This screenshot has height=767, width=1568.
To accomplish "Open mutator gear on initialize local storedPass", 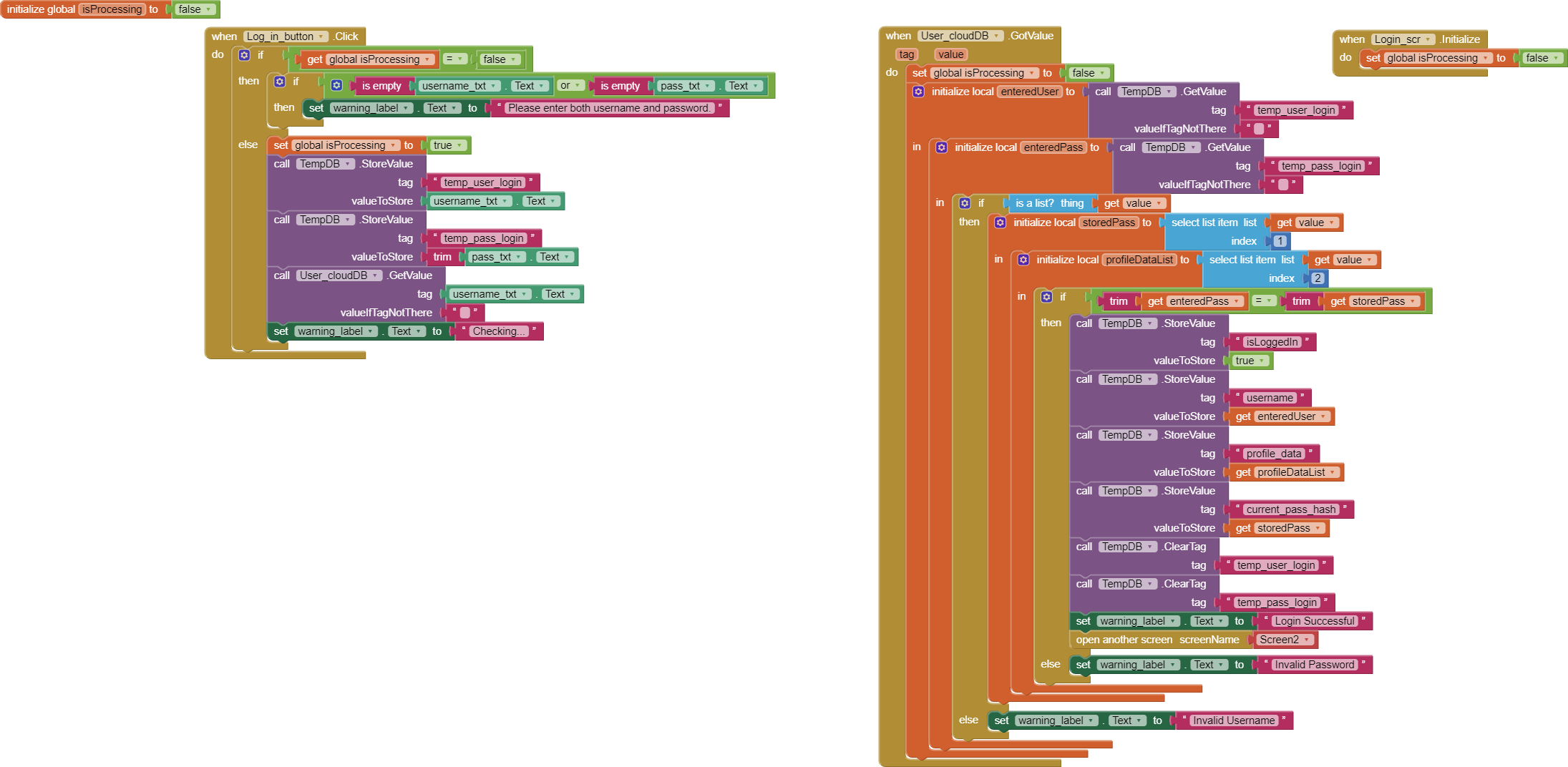I will pyautogui.click(x=1000, y=223).
